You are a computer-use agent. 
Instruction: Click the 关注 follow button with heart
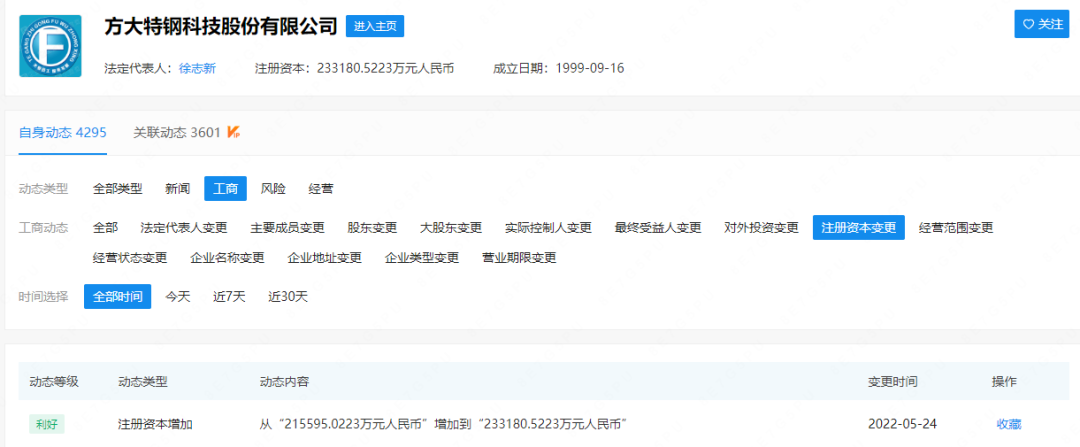[x=1041, y=24]
